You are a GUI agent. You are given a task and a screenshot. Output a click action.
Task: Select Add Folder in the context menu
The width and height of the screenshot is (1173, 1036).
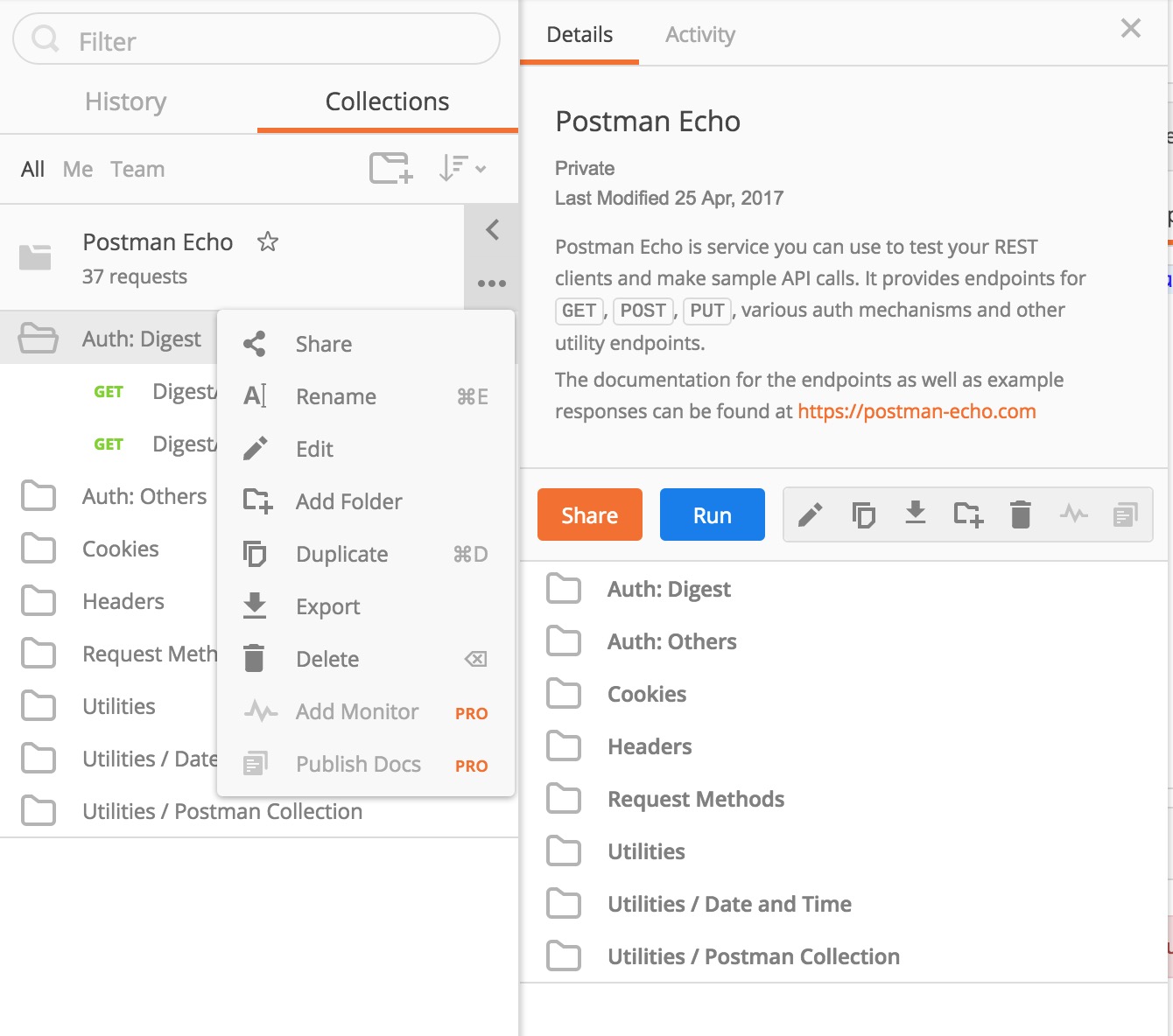point(366,501)
